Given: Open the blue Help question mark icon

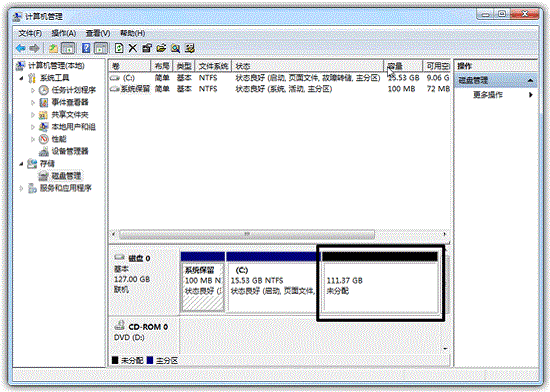Looking at the screenshot, I should tap(86, 48).
